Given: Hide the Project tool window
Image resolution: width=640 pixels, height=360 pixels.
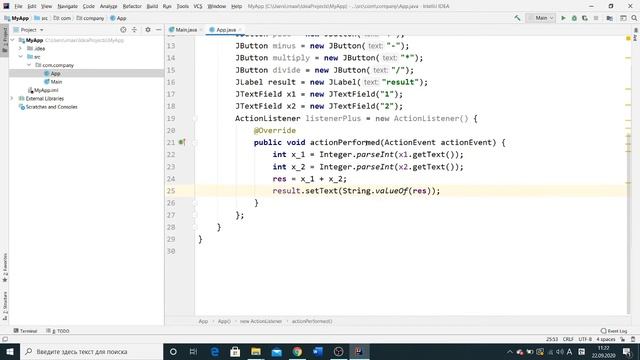Looking at the screenshot, I should coord(158,30).
